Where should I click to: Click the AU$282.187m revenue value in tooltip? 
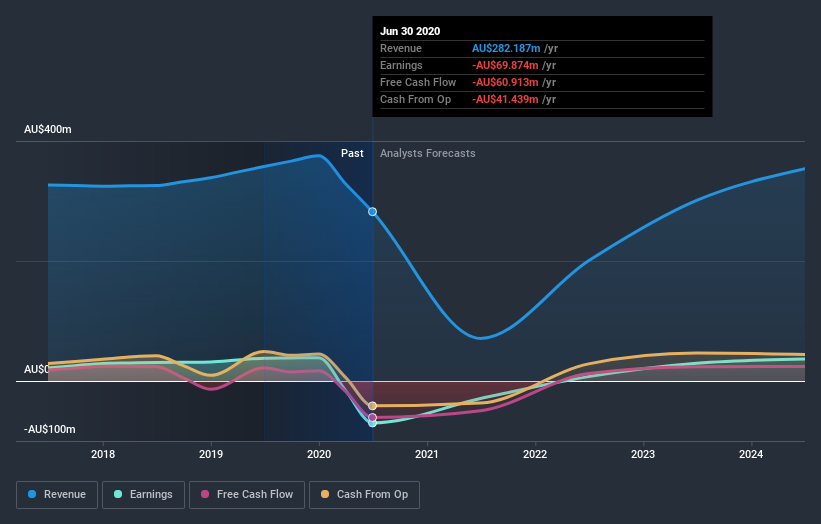tap(506, 48)
